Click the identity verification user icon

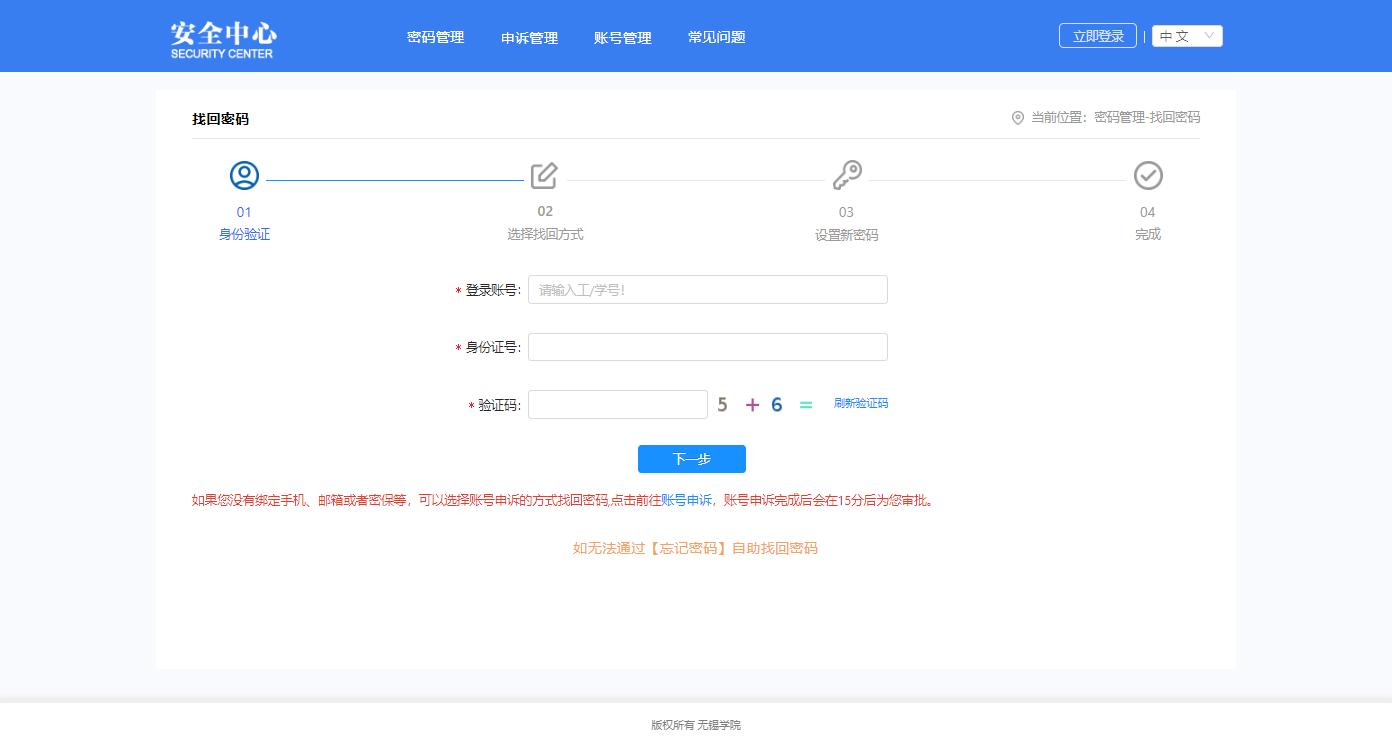tap(244, 176)
